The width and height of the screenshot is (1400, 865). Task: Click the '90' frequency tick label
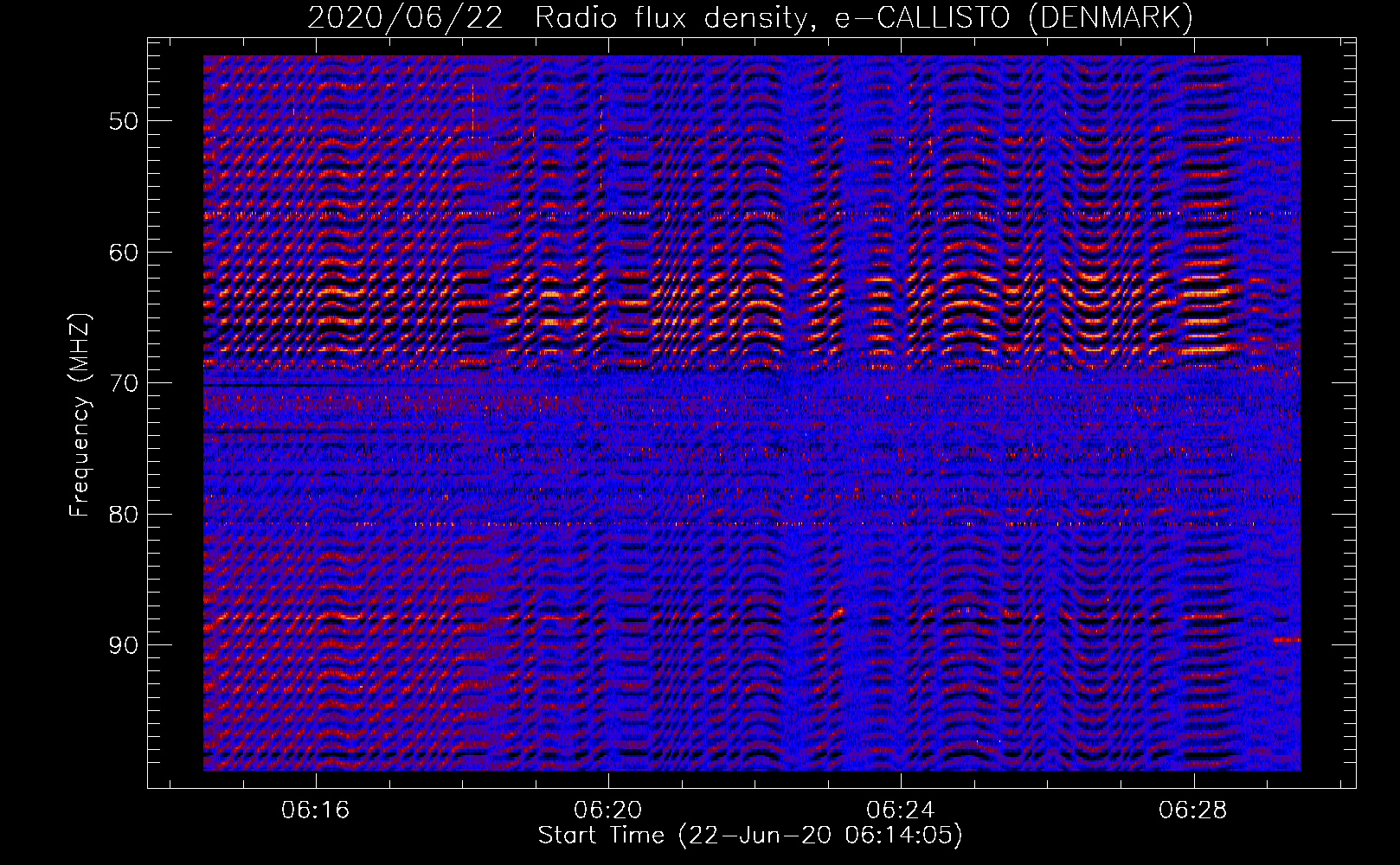pyautogui.click(x=124, y=645)
